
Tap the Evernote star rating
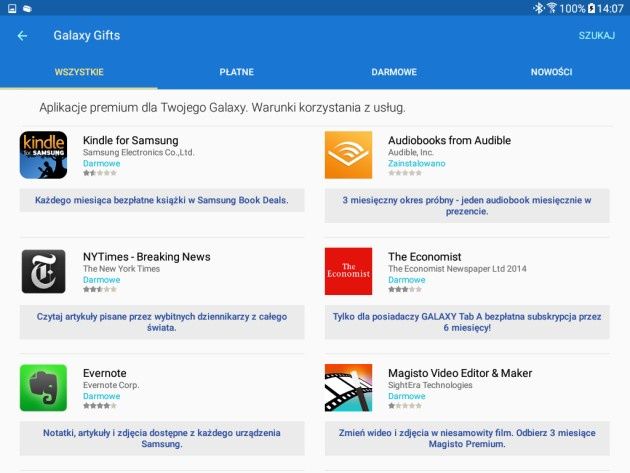tap(100, 406)
